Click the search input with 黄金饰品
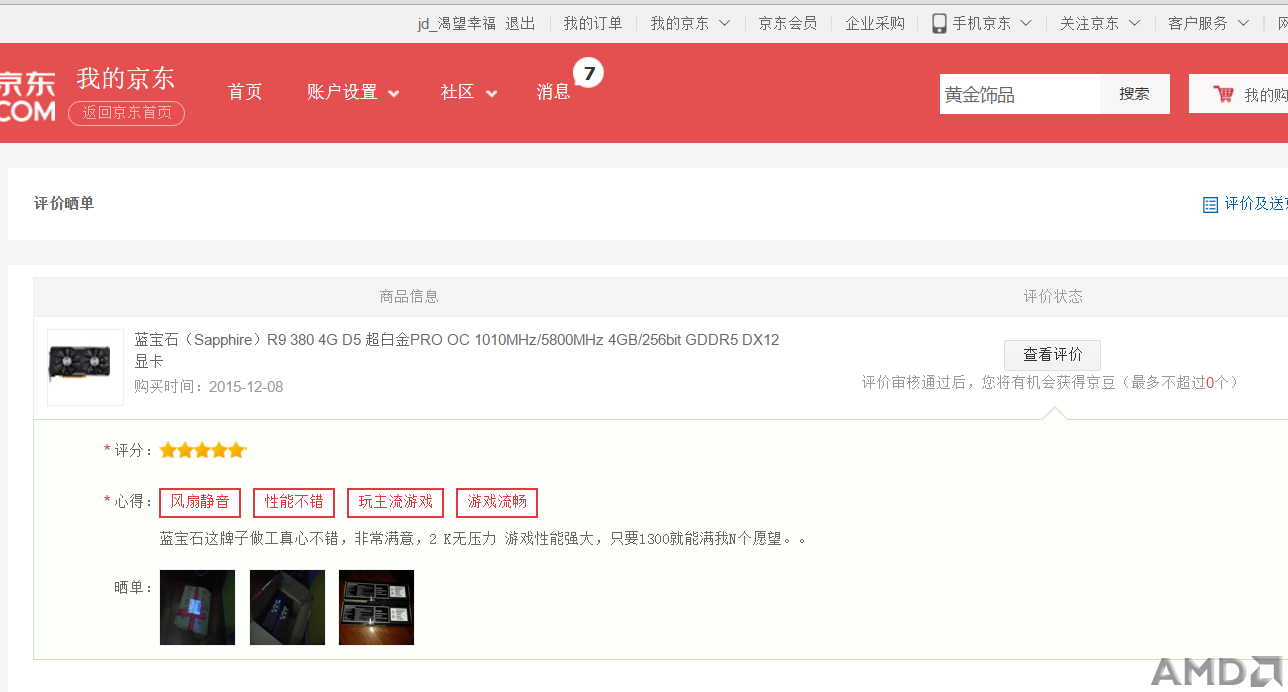This screenshot has height=692, width=1288. (1020, 94)
